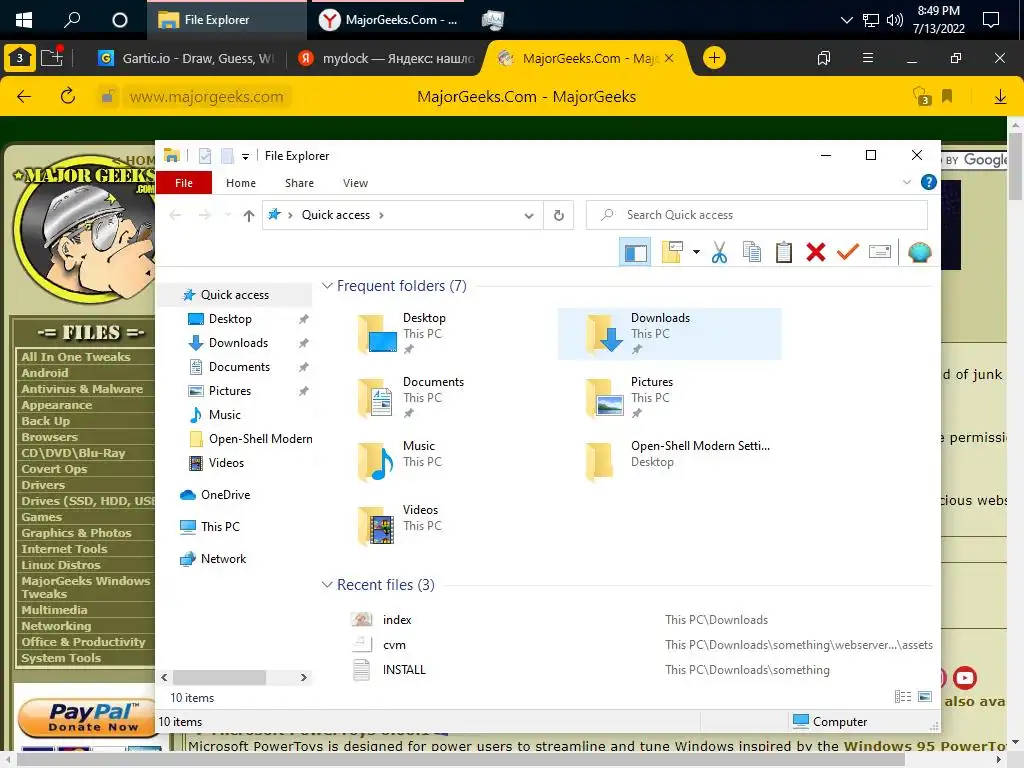Switch to the Share ribbon tab
Viewport: 1024px width, 768px height.
tap(299, 183)
